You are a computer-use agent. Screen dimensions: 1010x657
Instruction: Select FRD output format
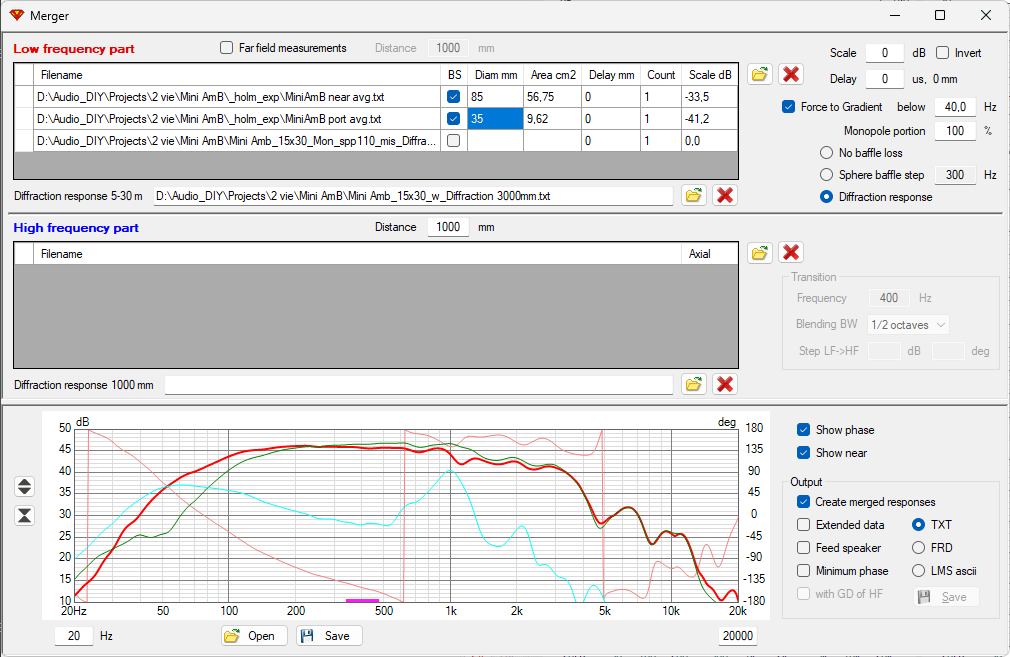pos(919,548)
